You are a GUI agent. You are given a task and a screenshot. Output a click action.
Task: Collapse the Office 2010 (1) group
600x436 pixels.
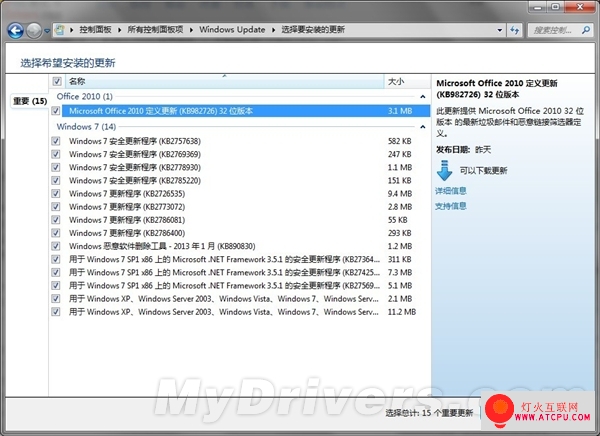click(422, 96)
